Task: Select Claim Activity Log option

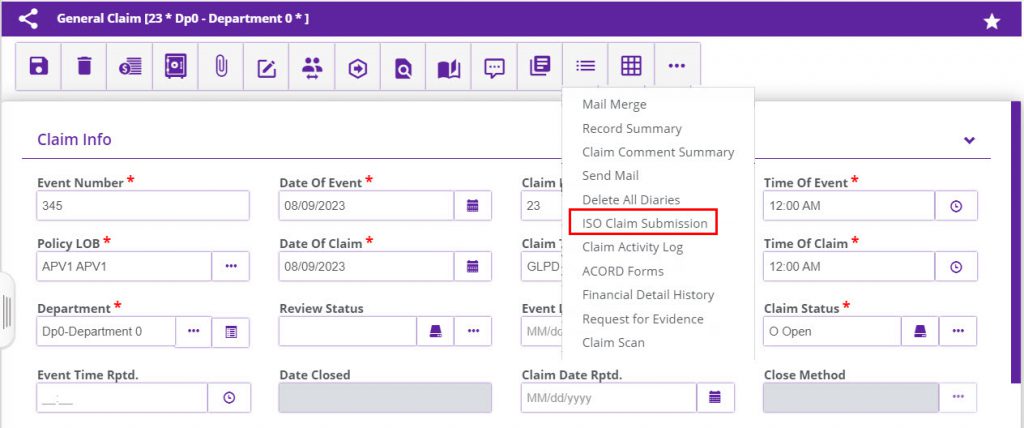Action: tap(632, 247)
